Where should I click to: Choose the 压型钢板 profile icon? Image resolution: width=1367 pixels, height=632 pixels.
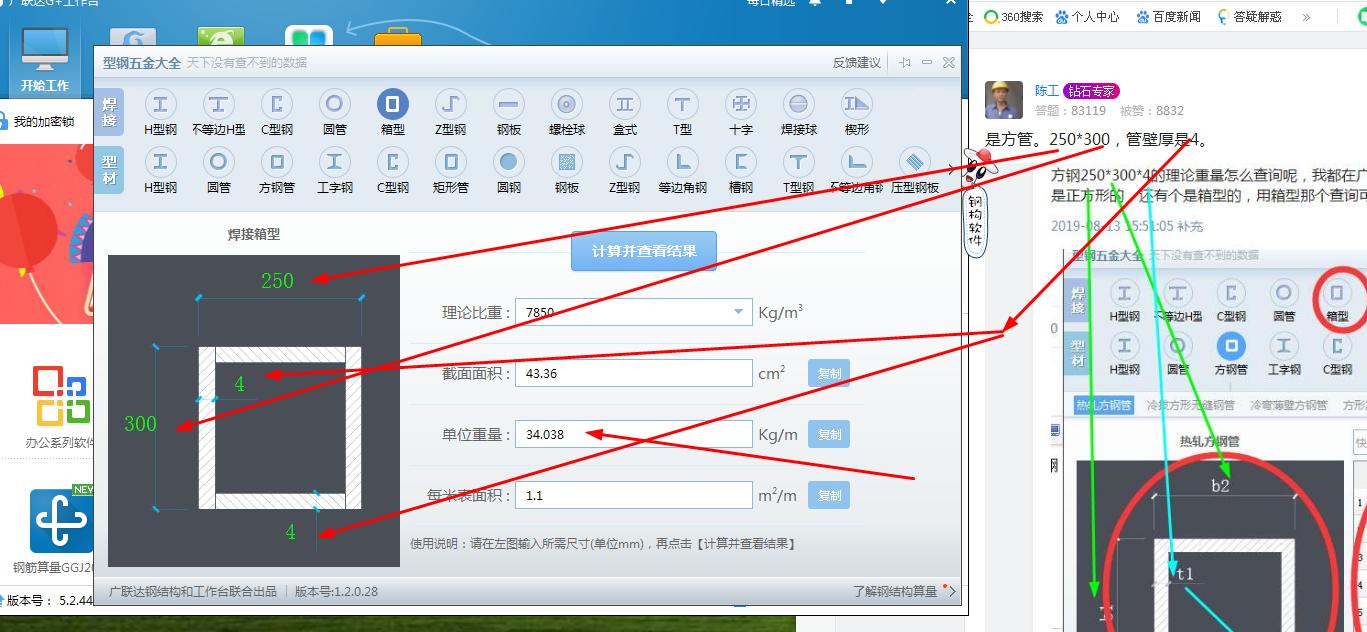click(914, 162)
